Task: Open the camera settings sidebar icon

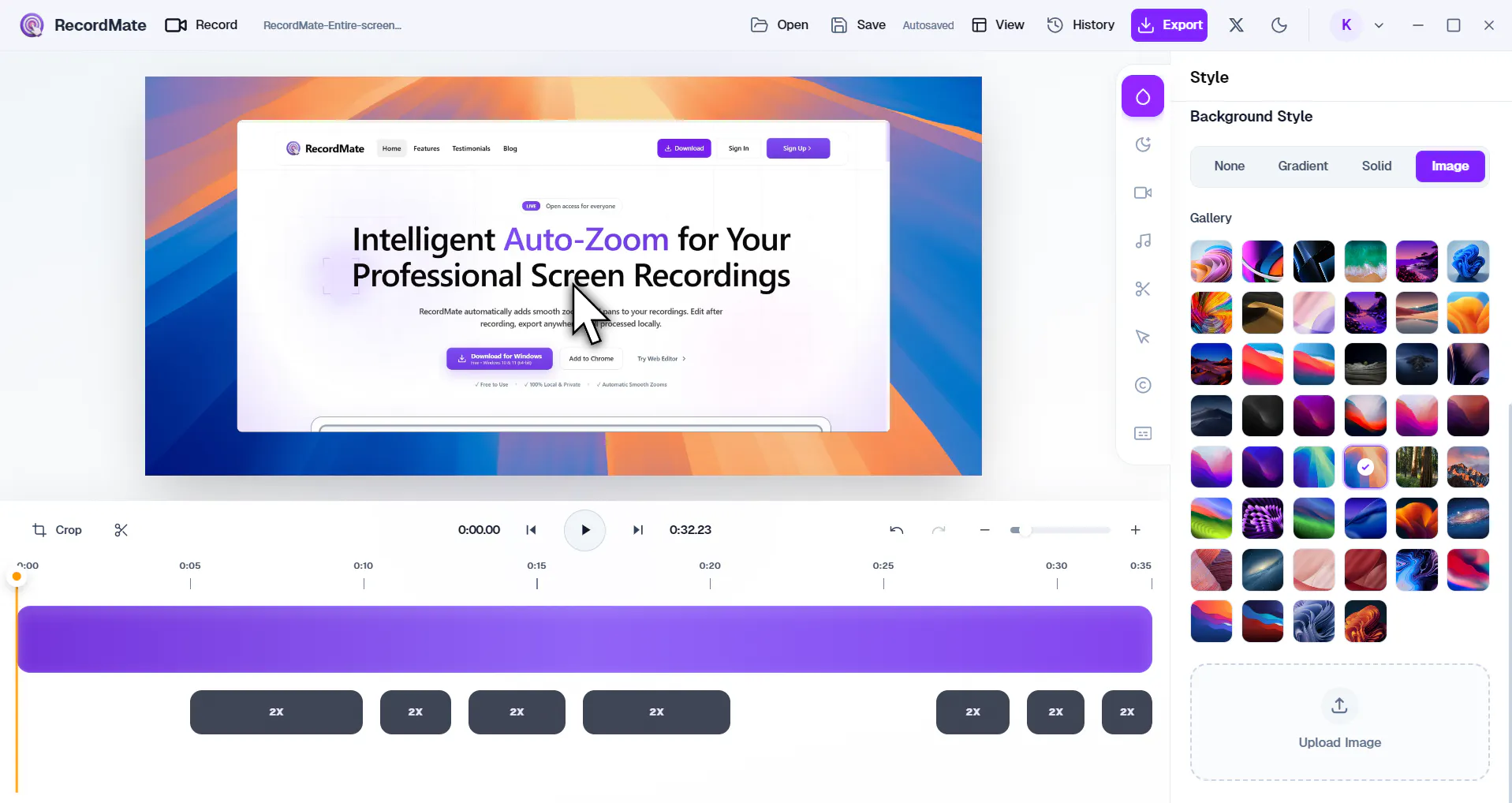Action: coord(1142,192)
